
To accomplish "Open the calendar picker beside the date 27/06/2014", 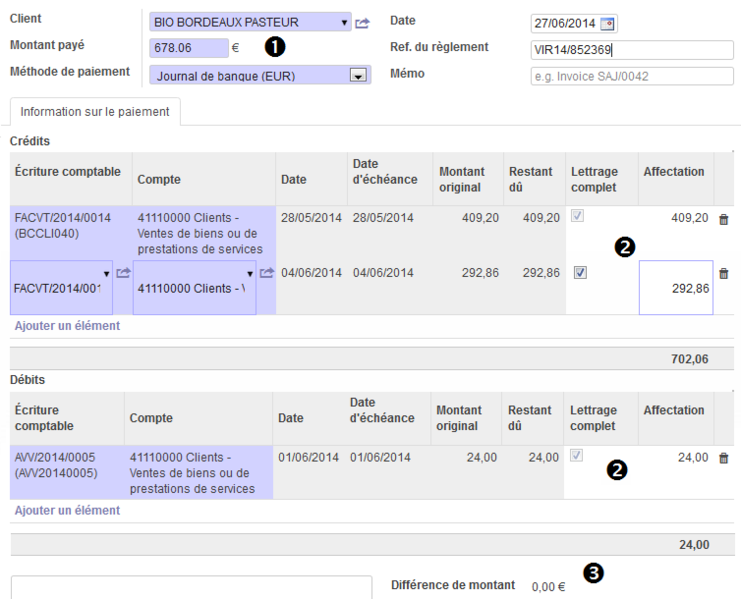I will 607,24.
